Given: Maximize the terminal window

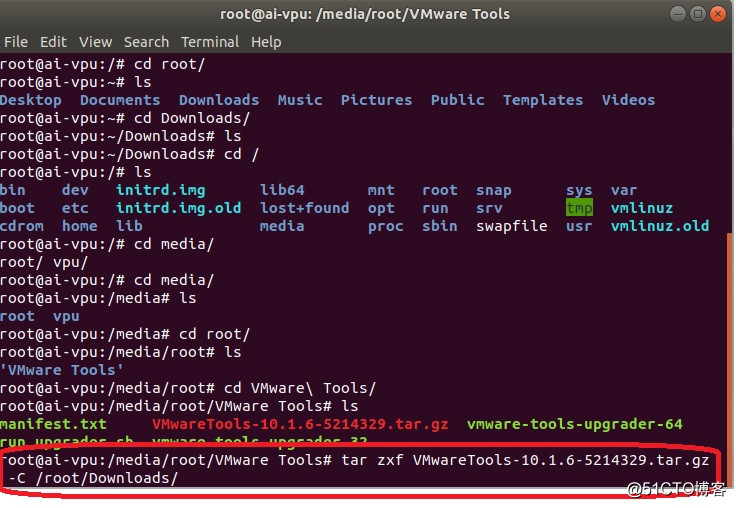Looking at the screenshot, I should point(698,14).
